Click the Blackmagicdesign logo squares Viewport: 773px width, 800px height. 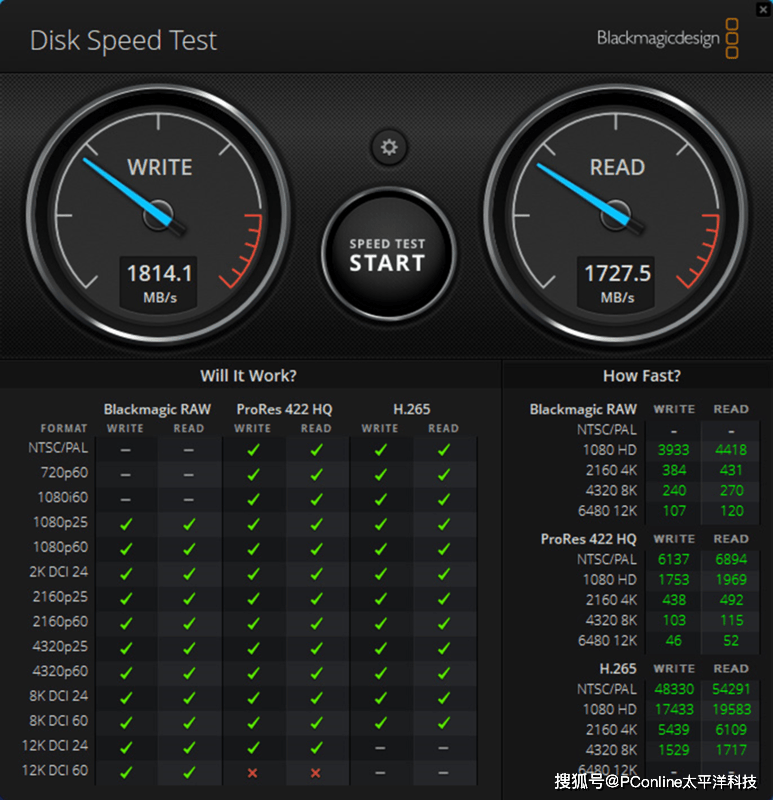tap(732, 38)
